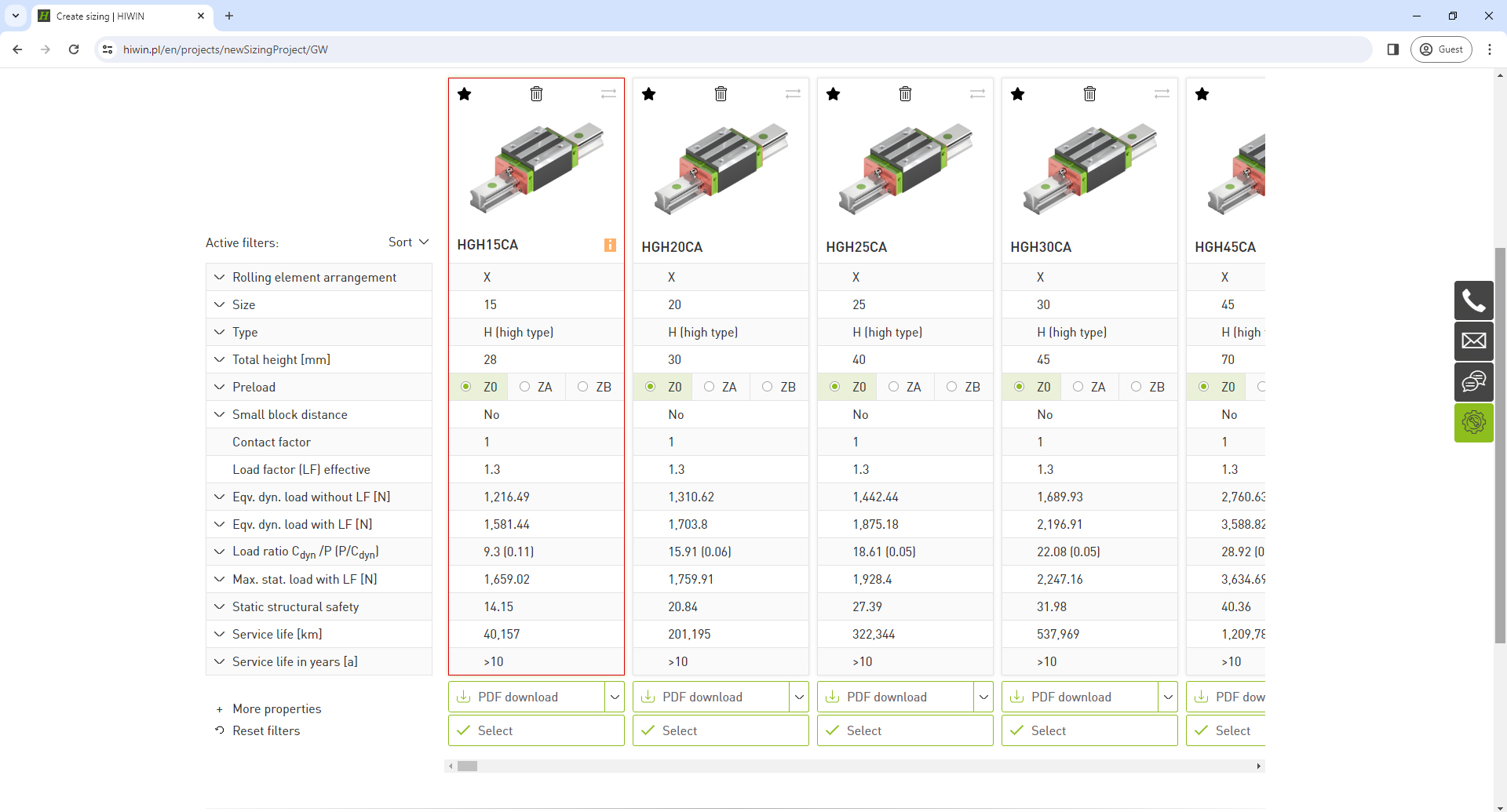Download PDF for HGH20CA

[711, 697]
